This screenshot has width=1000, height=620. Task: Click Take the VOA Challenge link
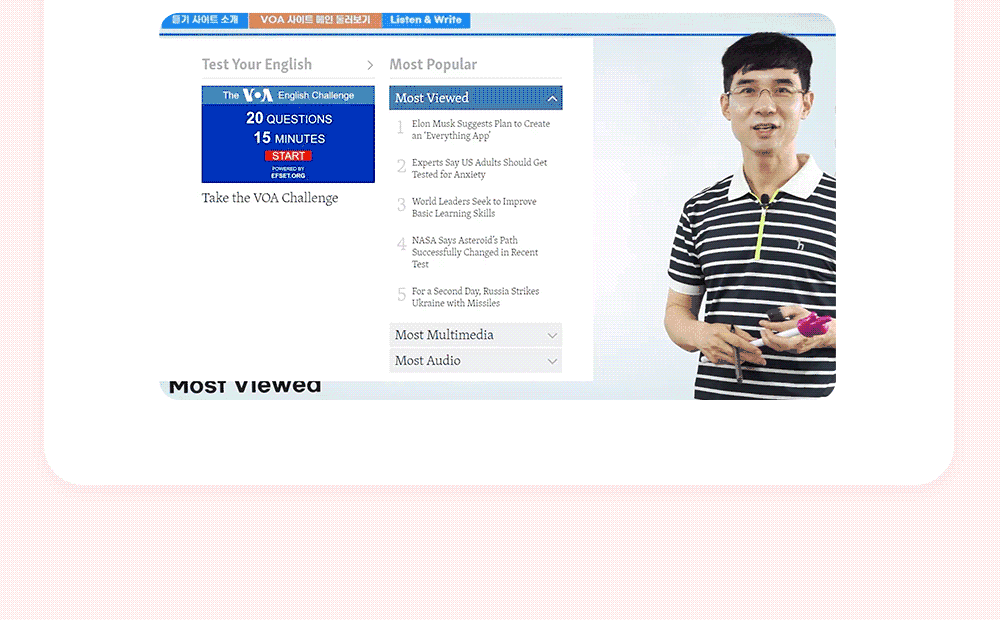270,198
